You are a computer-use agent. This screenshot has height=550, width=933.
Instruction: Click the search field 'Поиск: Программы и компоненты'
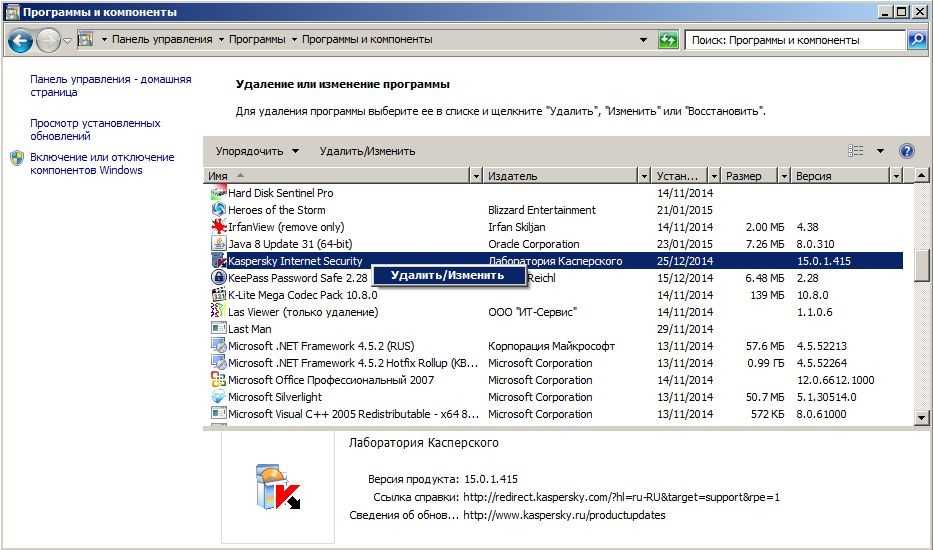pyautogui.click(x=795, y=40)
